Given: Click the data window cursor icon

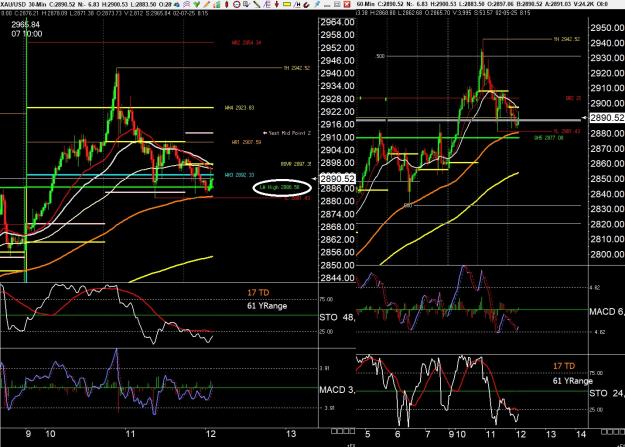Looking at the screenshot, I should [246, 4].
